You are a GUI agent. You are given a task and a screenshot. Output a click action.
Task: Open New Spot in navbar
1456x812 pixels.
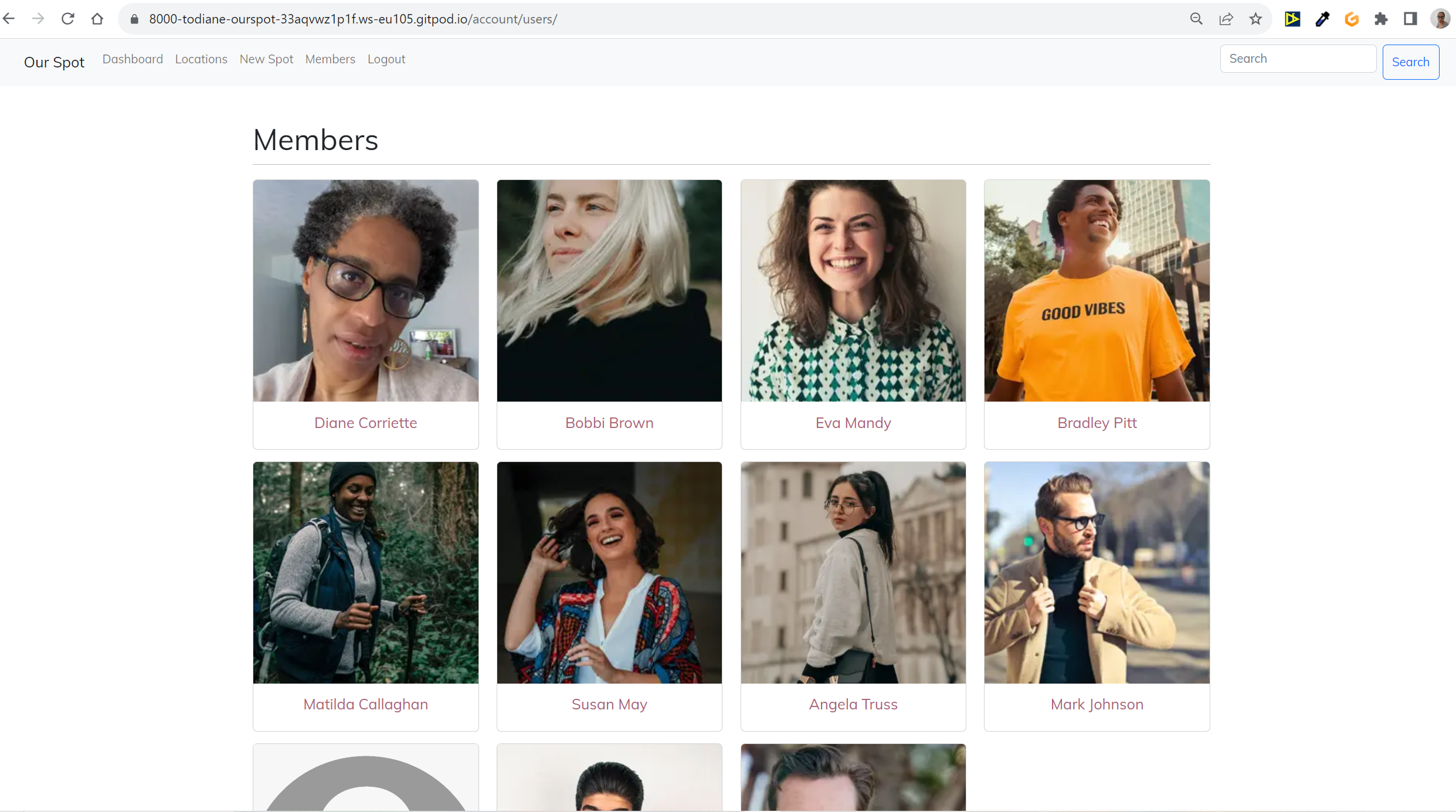[266, 59]
